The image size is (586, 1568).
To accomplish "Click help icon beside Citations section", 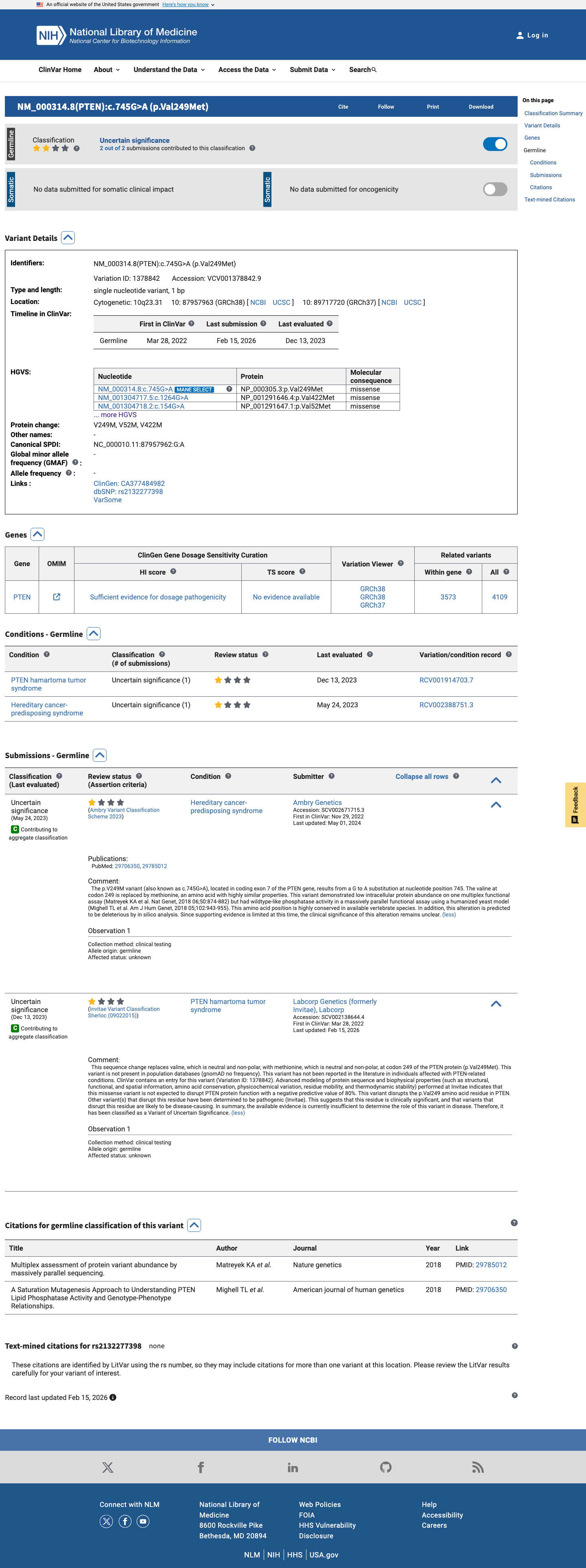I will (x=514, y=1223).
